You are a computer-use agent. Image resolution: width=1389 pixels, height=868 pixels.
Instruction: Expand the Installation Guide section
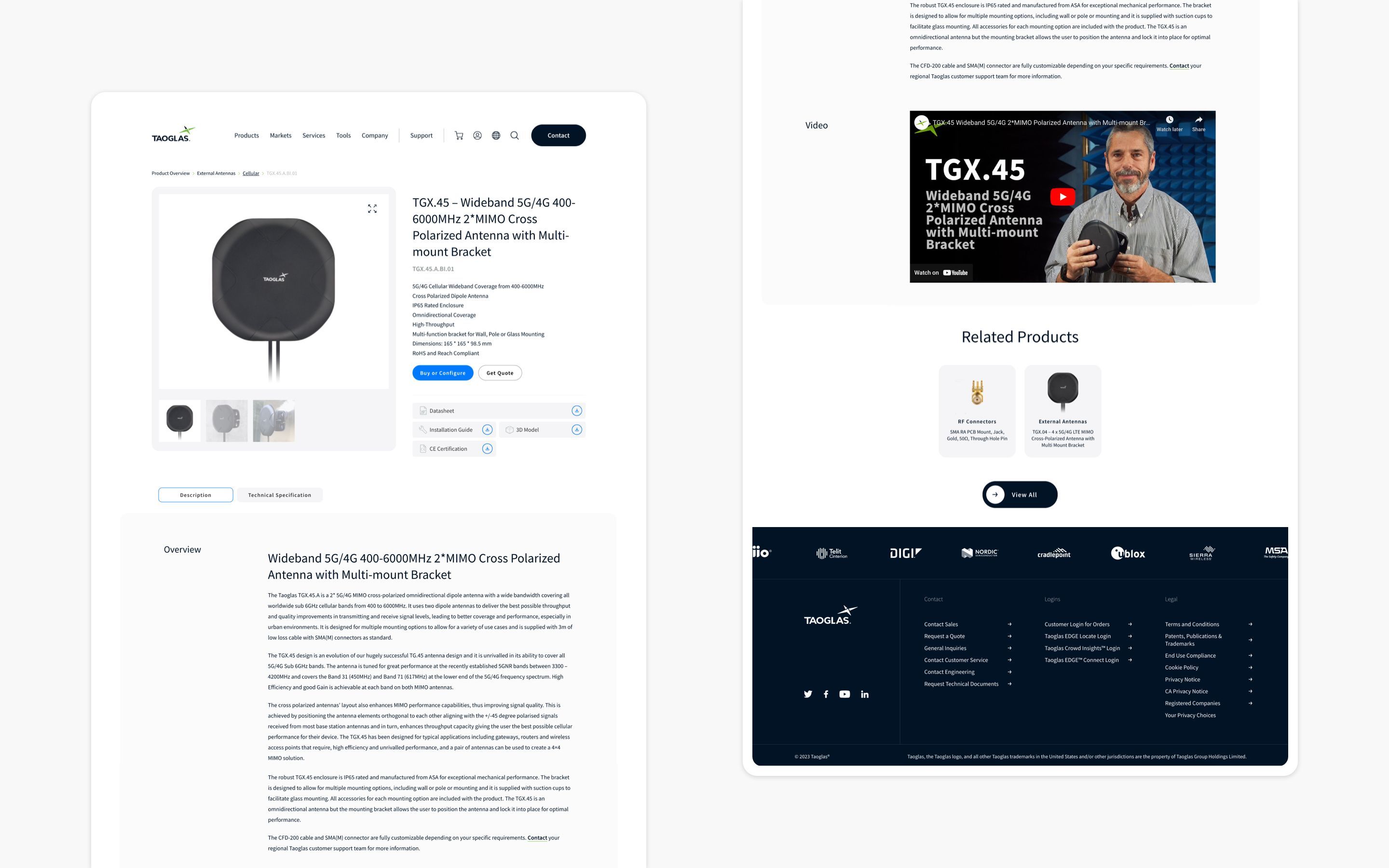click(x=487, y=429)
